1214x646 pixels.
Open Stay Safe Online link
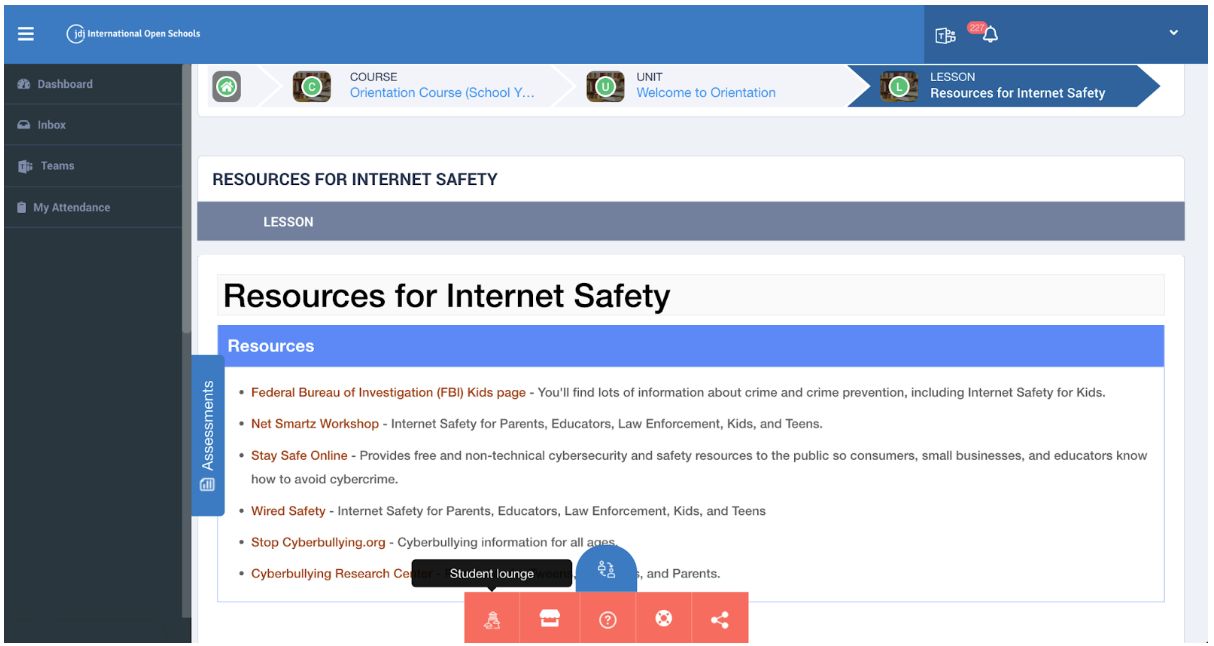tap(299, 455)
